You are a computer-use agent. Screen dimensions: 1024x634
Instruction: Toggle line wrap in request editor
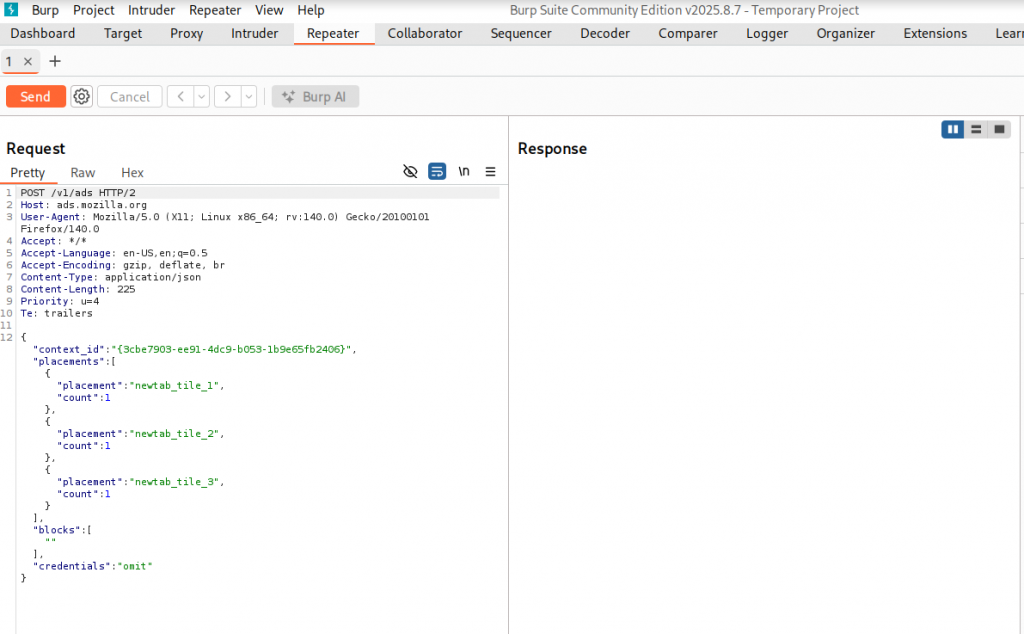(437, 172)
